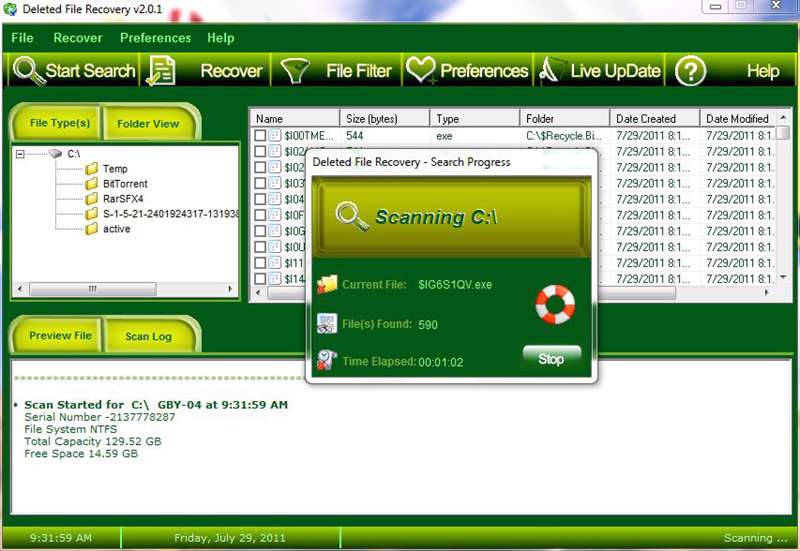This screenshot has height=551, width=800.
Task: Click the Current File folder icon
Action: point(327,284)
